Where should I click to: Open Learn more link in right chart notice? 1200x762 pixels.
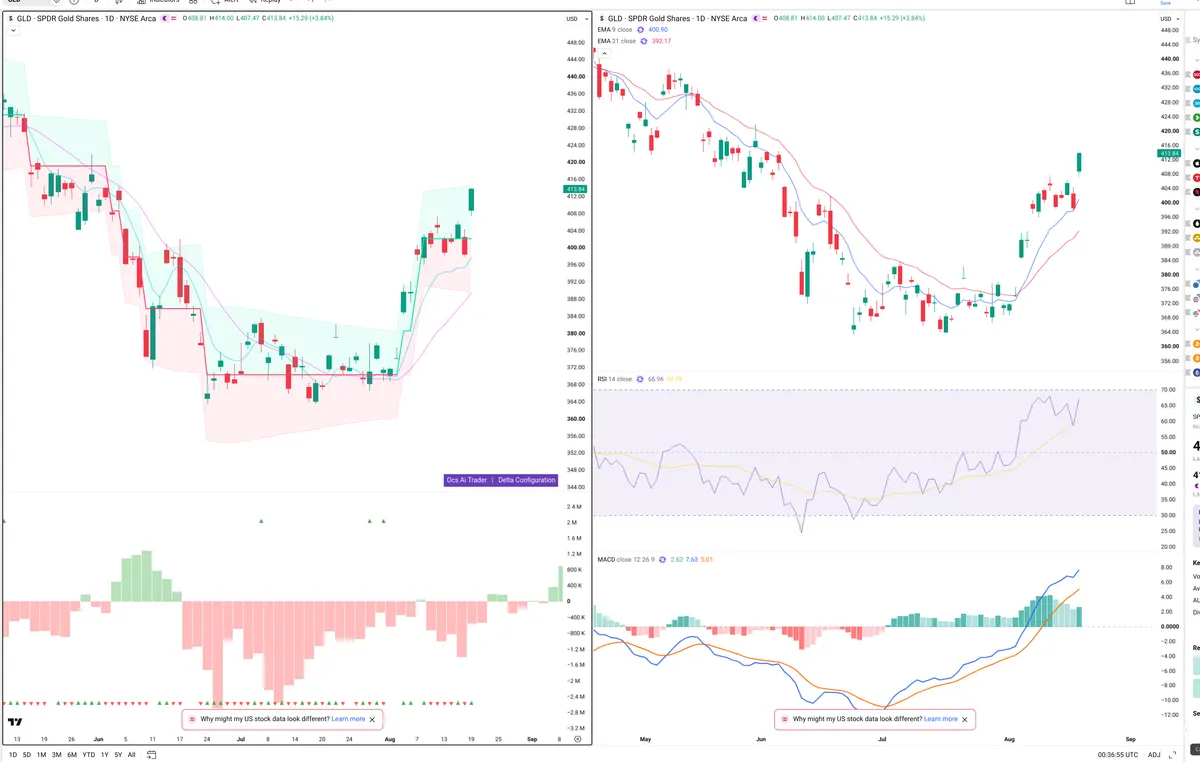[940, 719]
